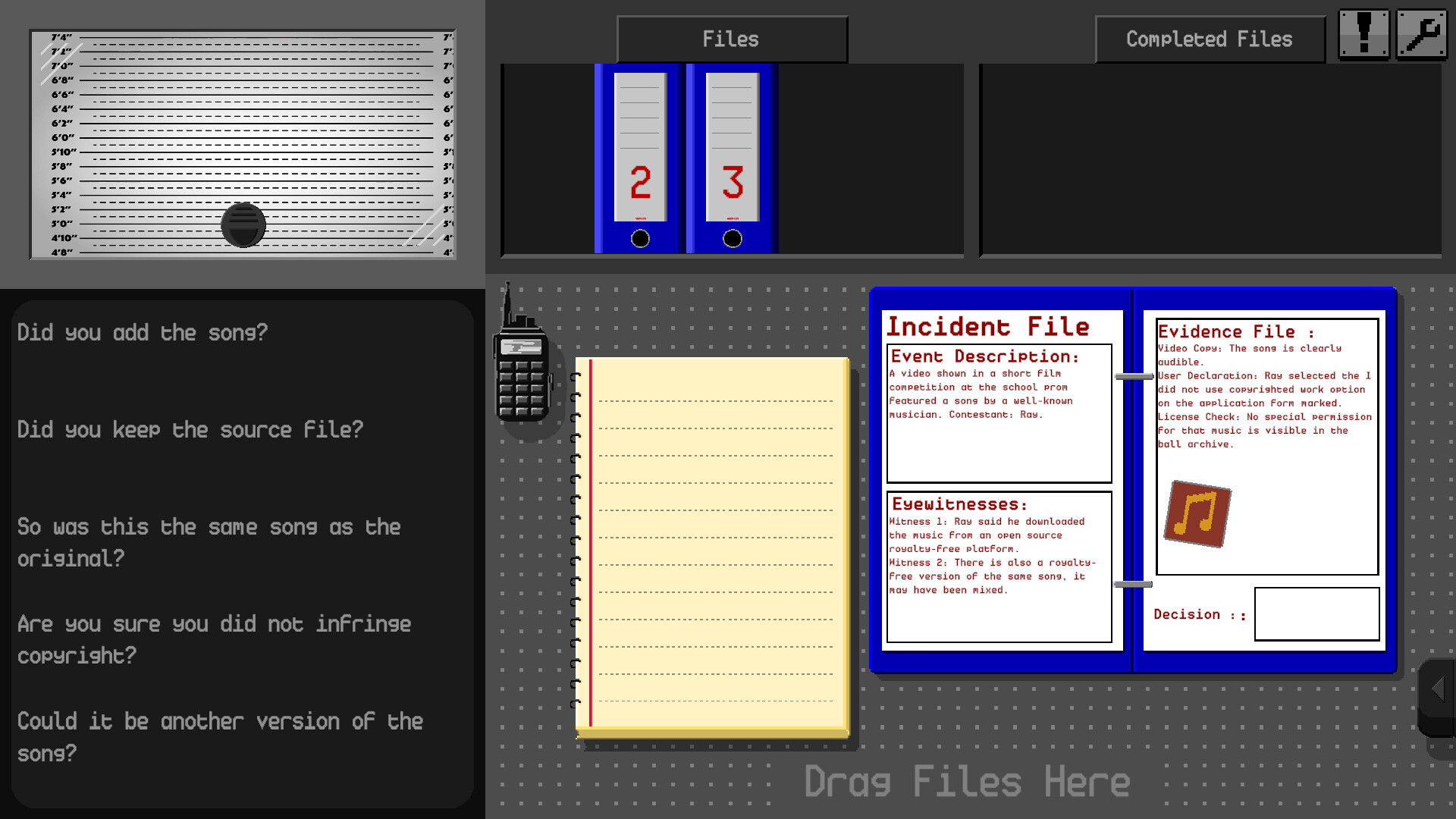Open the exclamation alert icon

[1363, 33]
